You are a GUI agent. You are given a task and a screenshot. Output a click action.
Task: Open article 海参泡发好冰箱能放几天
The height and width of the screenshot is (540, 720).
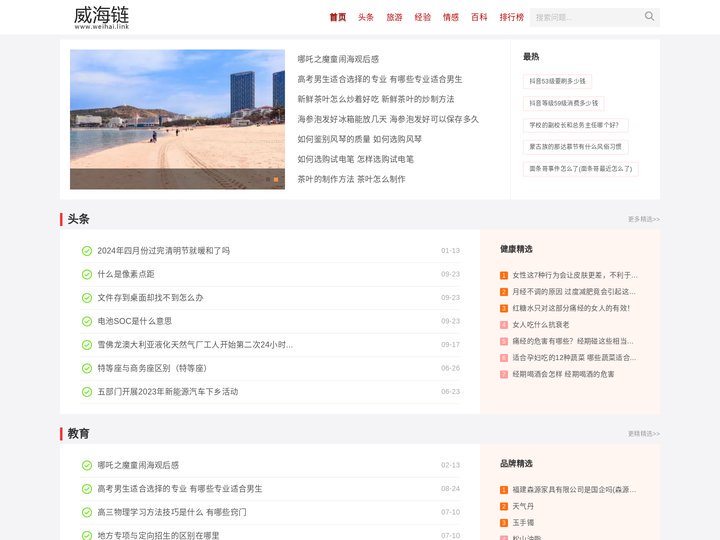(x=388, y=119)
